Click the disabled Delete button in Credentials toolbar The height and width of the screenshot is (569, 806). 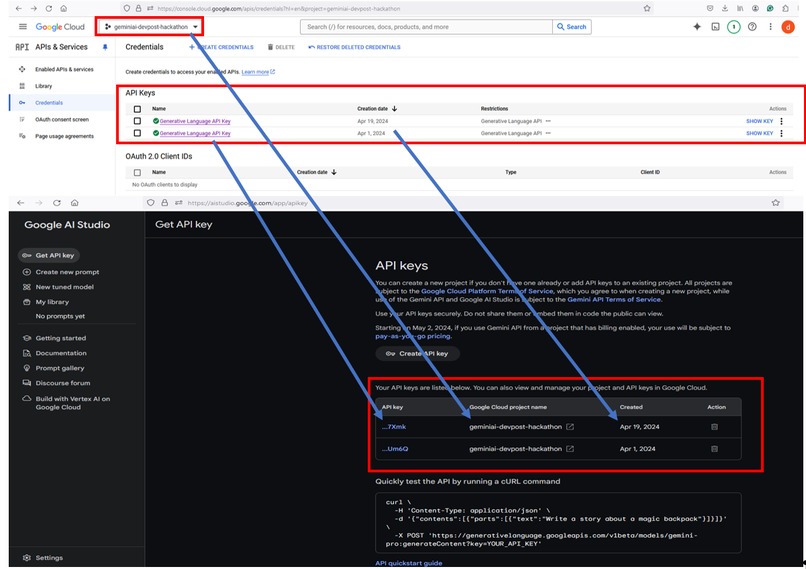click(281, 47)
